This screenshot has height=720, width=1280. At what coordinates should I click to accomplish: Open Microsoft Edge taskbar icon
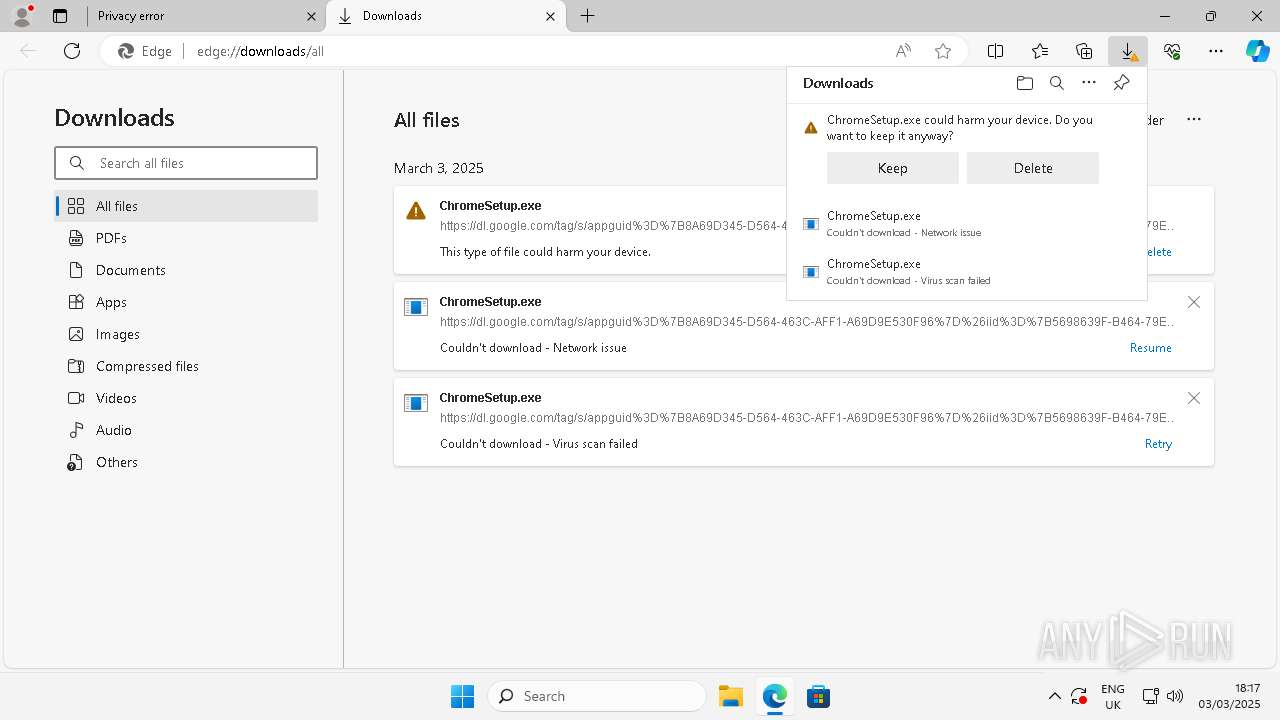point(775,696)
